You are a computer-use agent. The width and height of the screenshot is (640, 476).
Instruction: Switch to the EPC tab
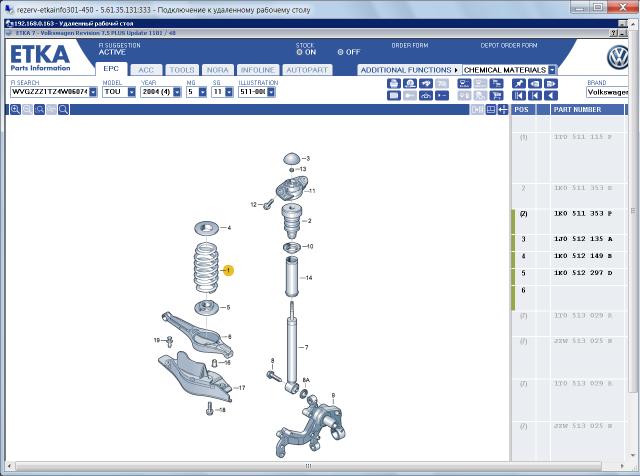111,69
